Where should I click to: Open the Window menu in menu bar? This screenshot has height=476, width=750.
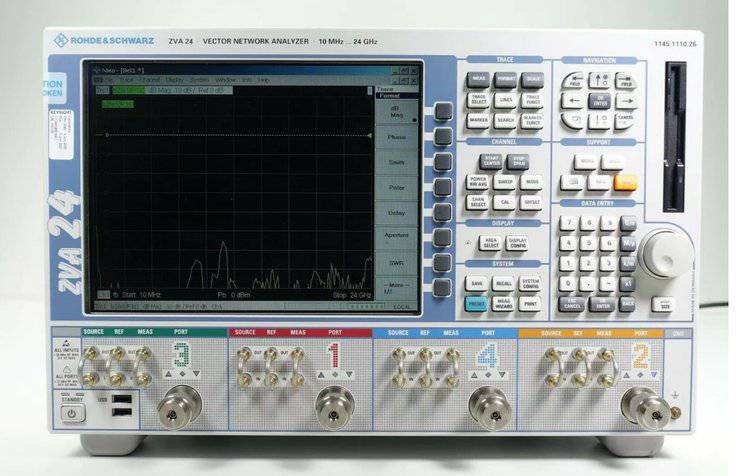pyautogui.click(x=225, y=80)
